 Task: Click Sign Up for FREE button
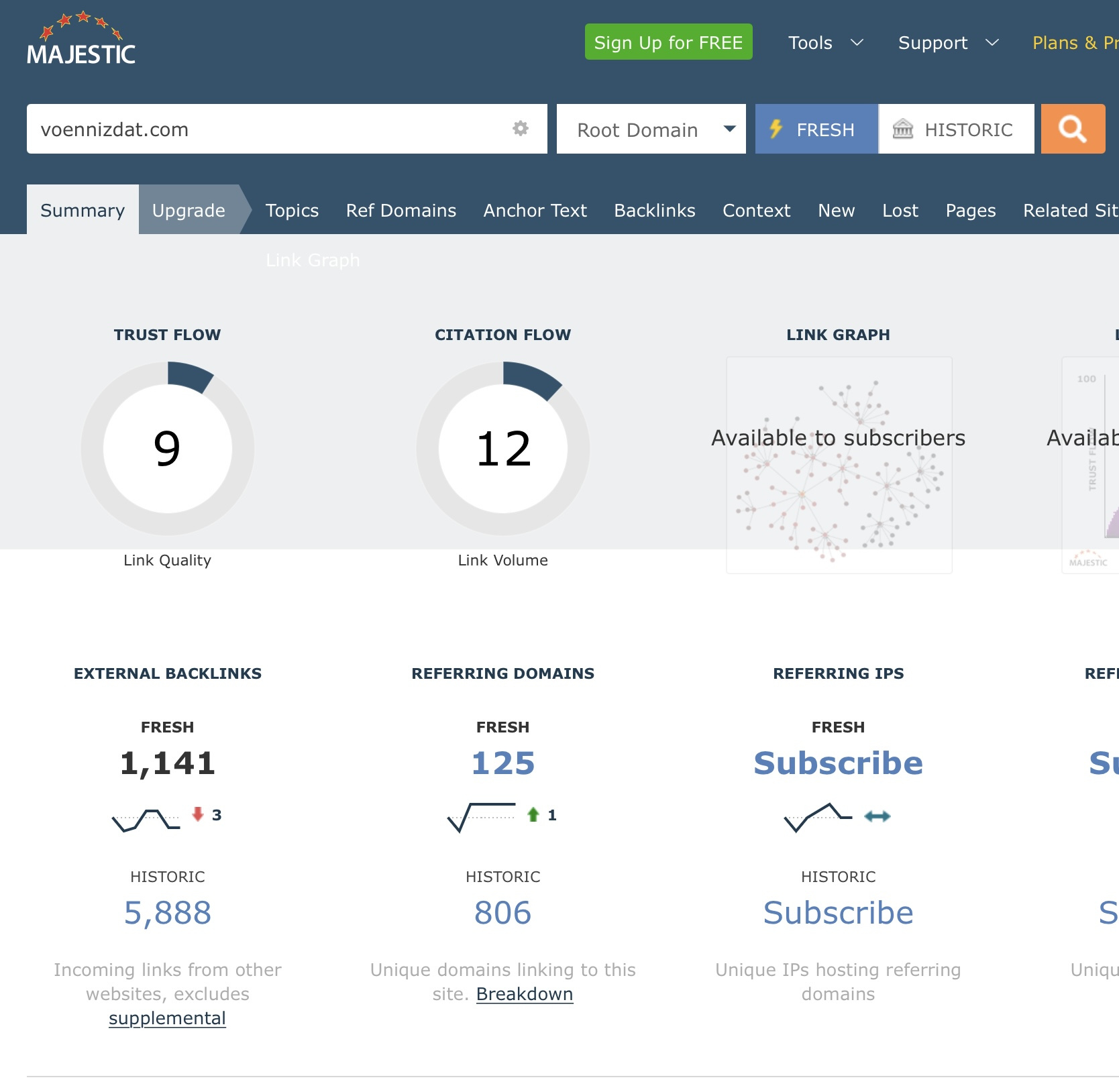pos(668,42)
